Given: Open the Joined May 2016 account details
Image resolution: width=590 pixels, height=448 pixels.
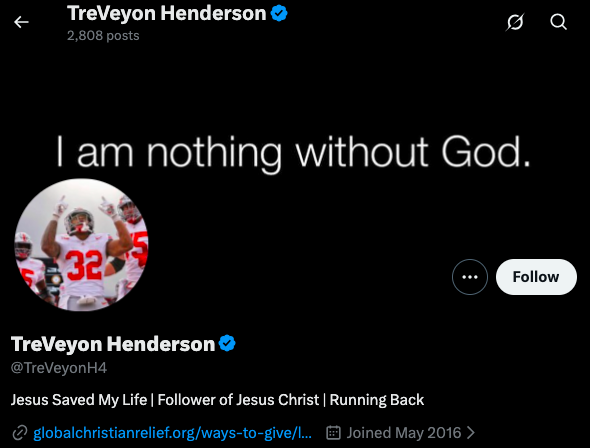Looking at the screenshot, I should (x=404, y=433).
